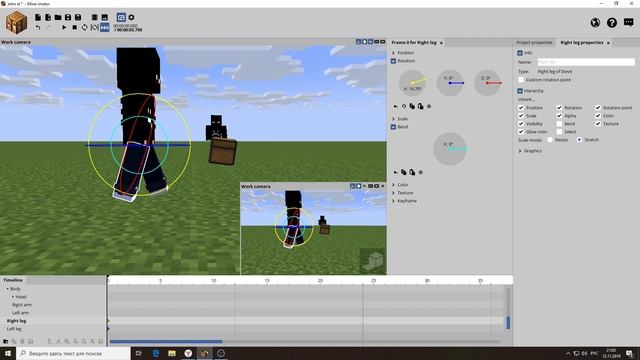Image resolution: width=640 pixels, height=360 pixels.
Task: Expand the Scale section in frame editor
Action: [393, 119]
